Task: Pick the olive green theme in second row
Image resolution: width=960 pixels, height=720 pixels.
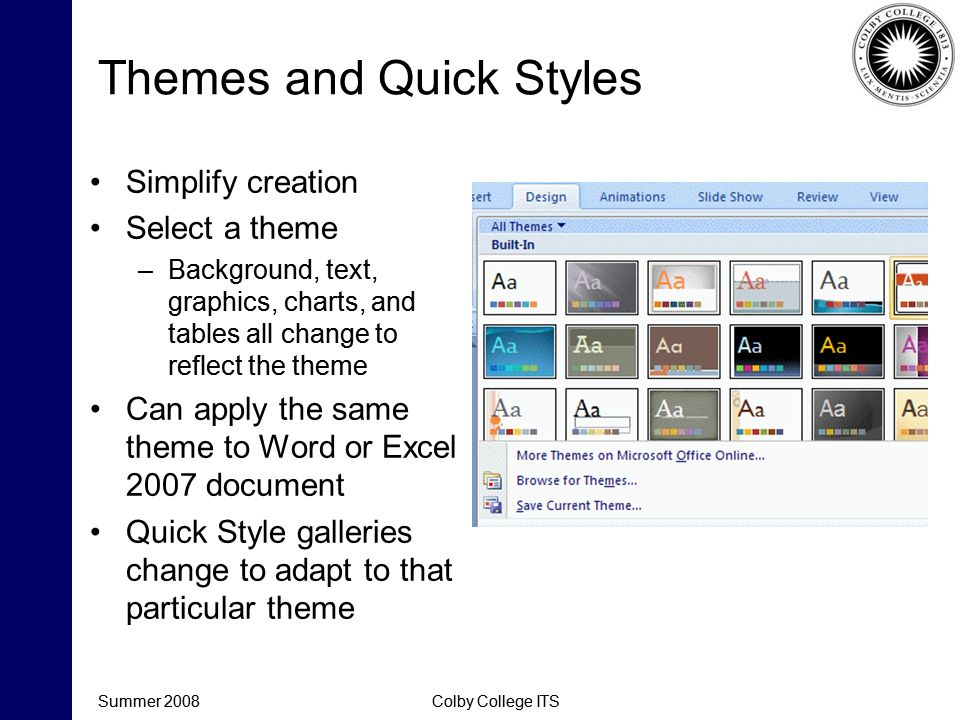Action: [602, 351]
